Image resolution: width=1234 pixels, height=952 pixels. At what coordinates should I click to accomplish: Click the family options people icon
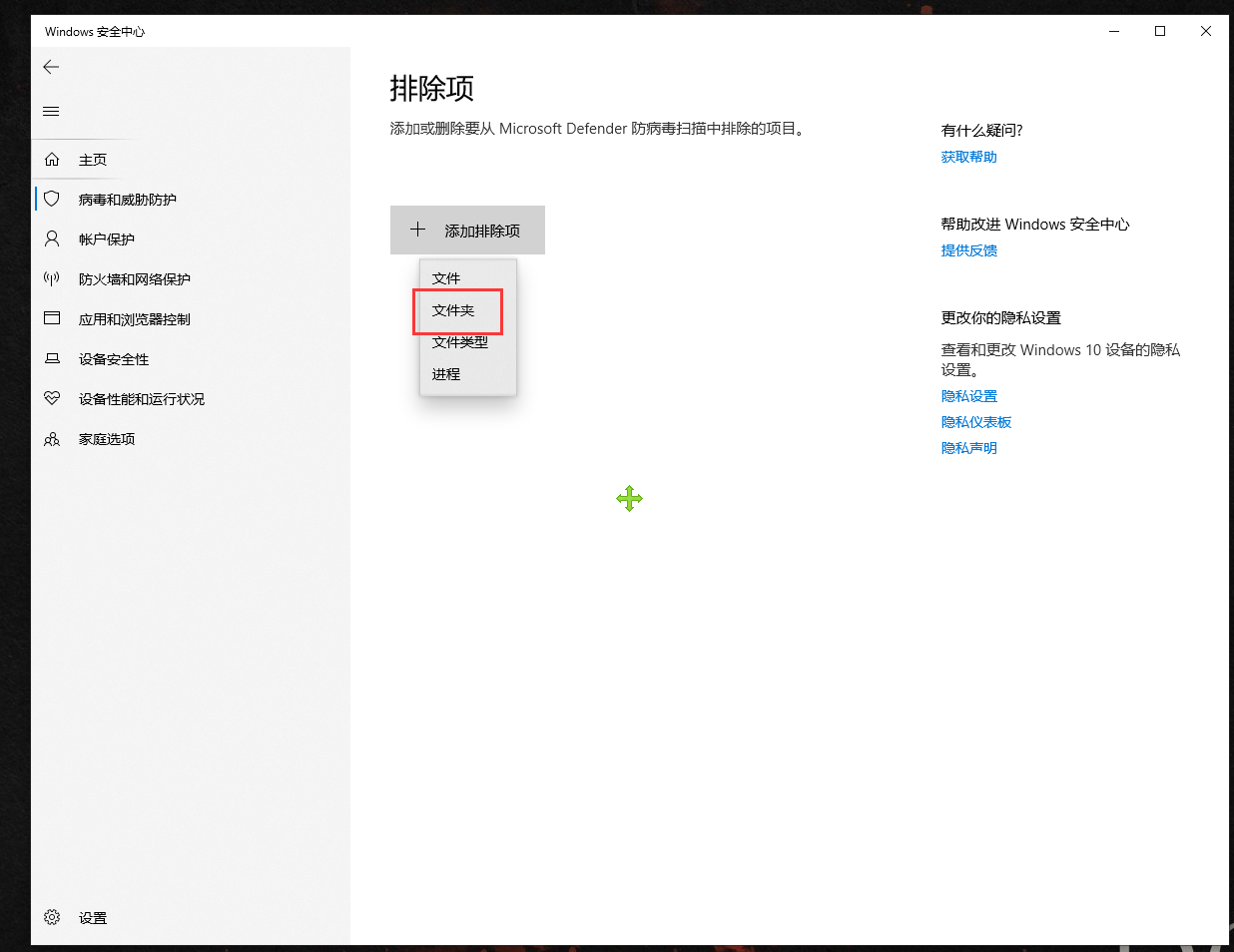click(52, 439)
